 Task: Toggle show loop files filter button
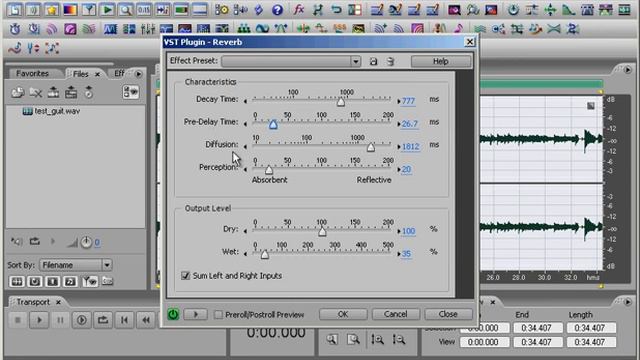(35, 282)
